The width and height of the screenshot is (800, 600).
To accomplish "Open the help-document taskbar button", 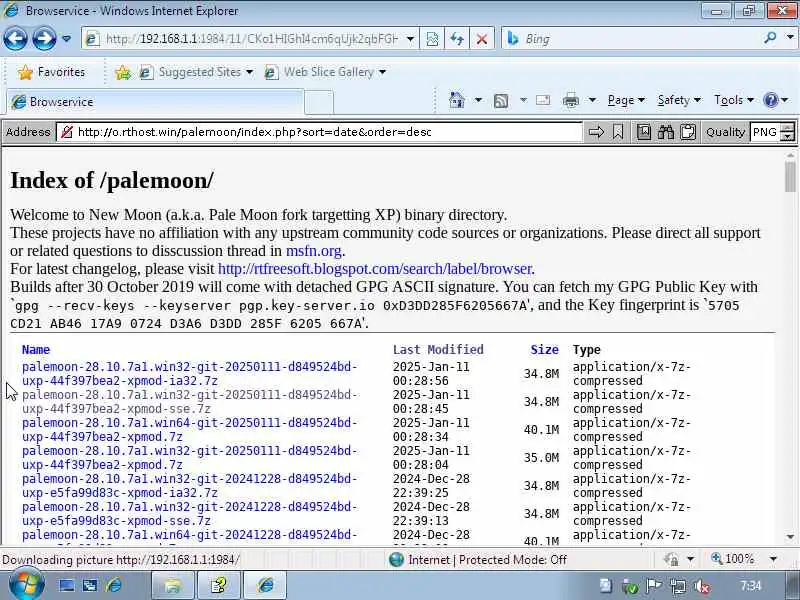I will coord(219,585).
